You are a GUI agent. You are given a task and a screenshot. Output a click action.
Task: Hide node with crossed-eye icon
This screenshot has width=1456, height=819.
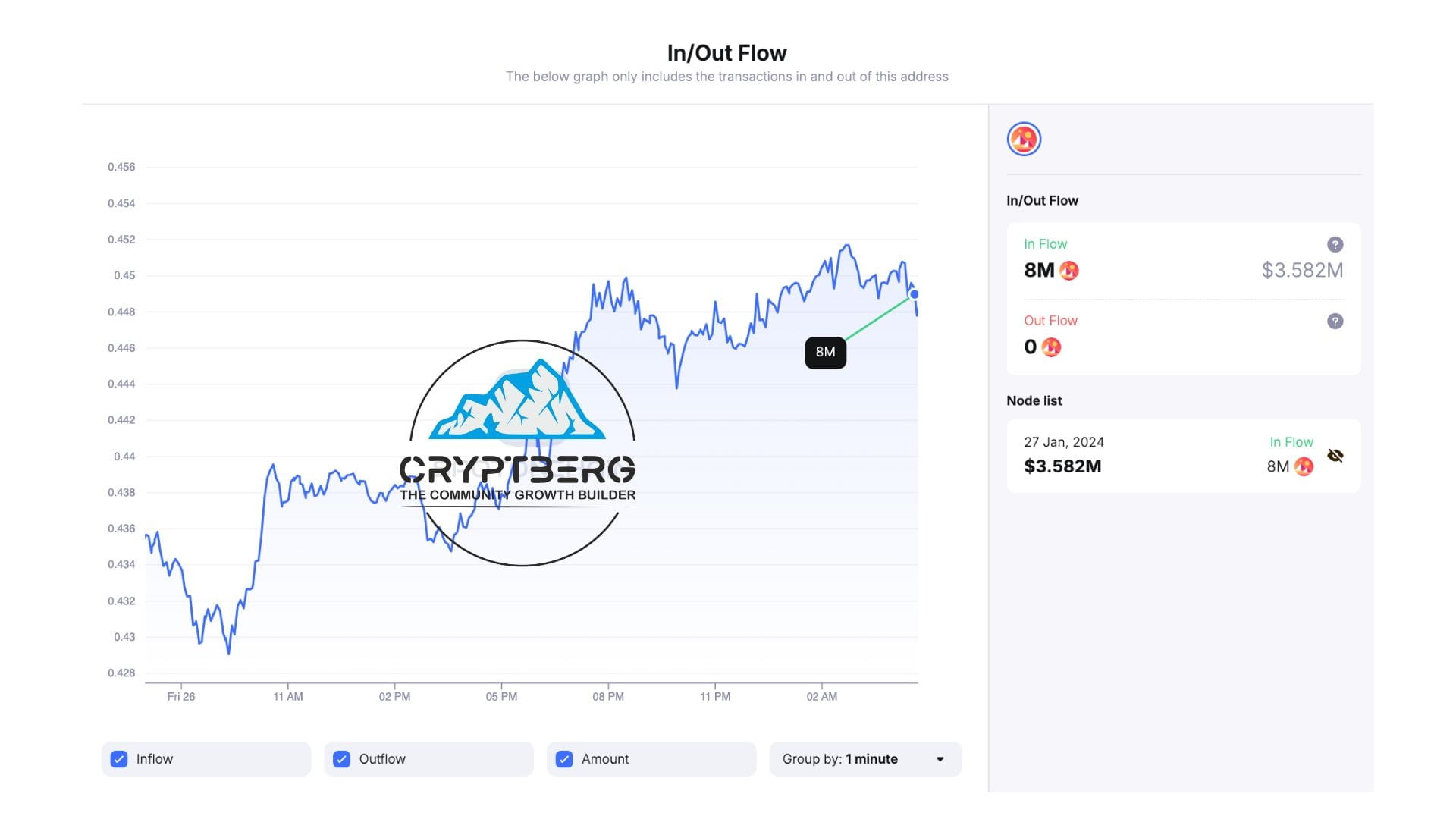pyautogui.click(x=1335, y=456)
